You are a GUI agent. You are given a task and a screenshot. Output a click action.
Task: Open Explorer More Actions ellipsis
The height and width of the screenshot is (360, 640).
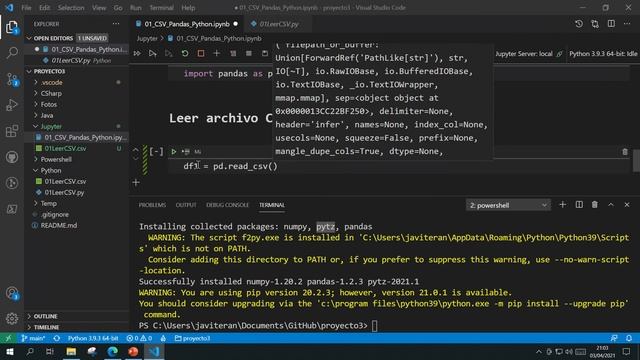[116, 24]
